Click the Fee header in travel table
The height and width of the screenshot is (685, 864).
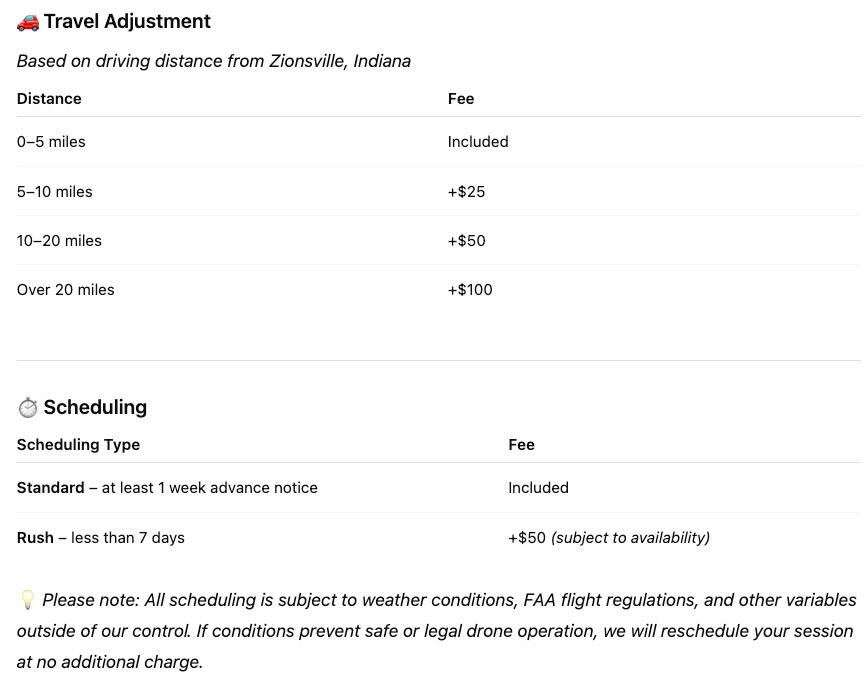(x=461, y=99)
